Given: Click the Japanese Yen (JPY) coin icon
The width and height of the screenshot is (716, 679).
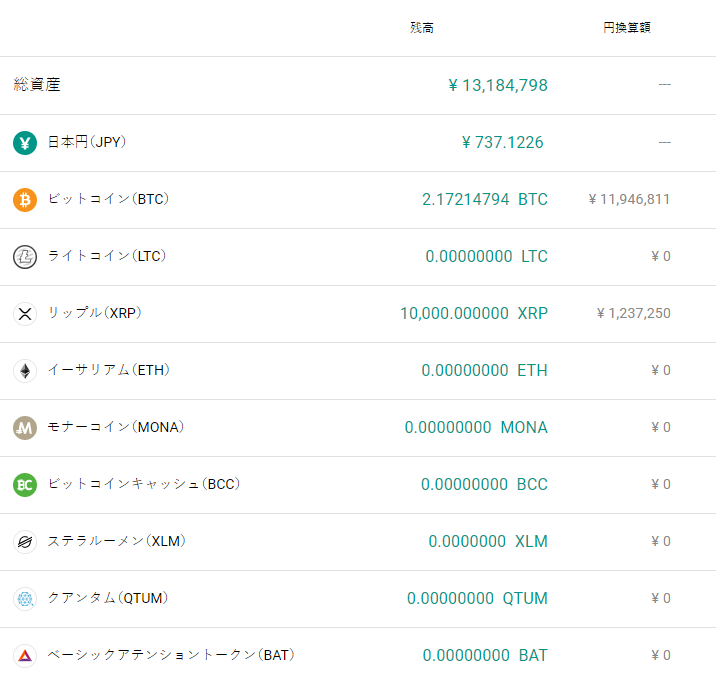Looking at the screenshot, I should (25, 143).
